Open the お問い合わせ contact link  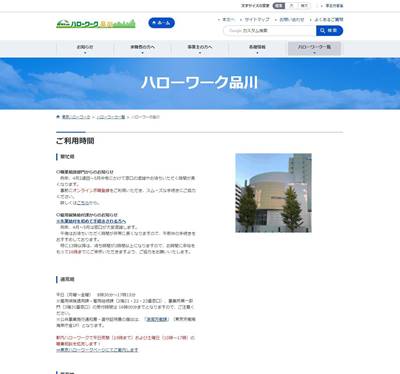292,20
